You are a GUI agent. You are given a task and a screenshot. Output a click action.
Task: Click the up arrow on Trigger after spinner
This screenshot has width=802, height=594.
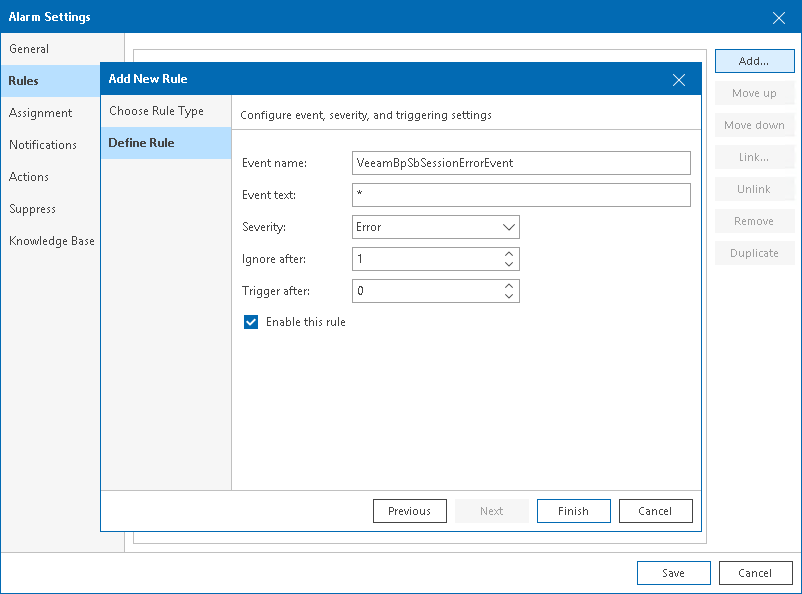coord(508,286)
